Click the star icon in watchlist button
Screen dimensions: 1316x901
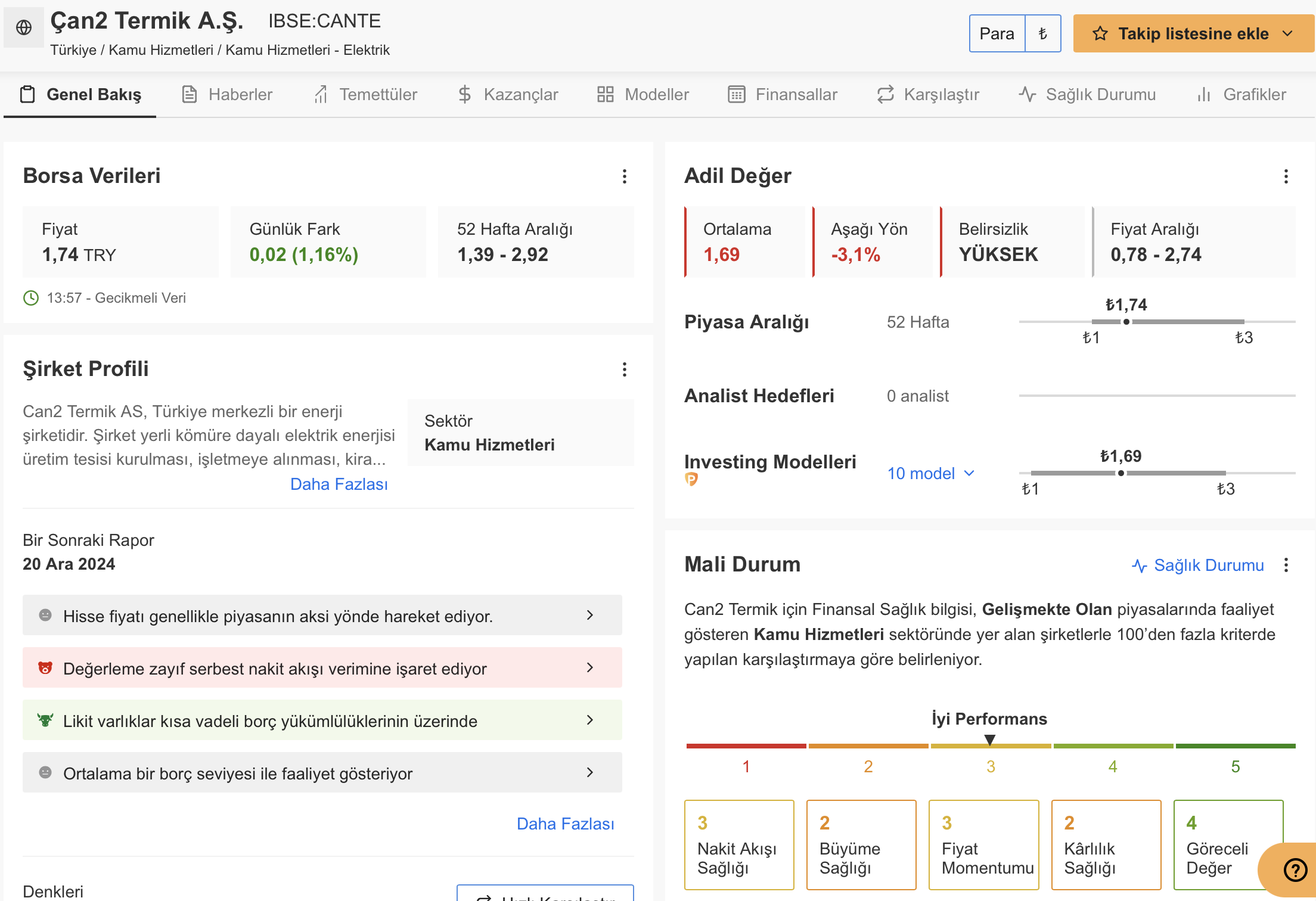point(1100,33)
